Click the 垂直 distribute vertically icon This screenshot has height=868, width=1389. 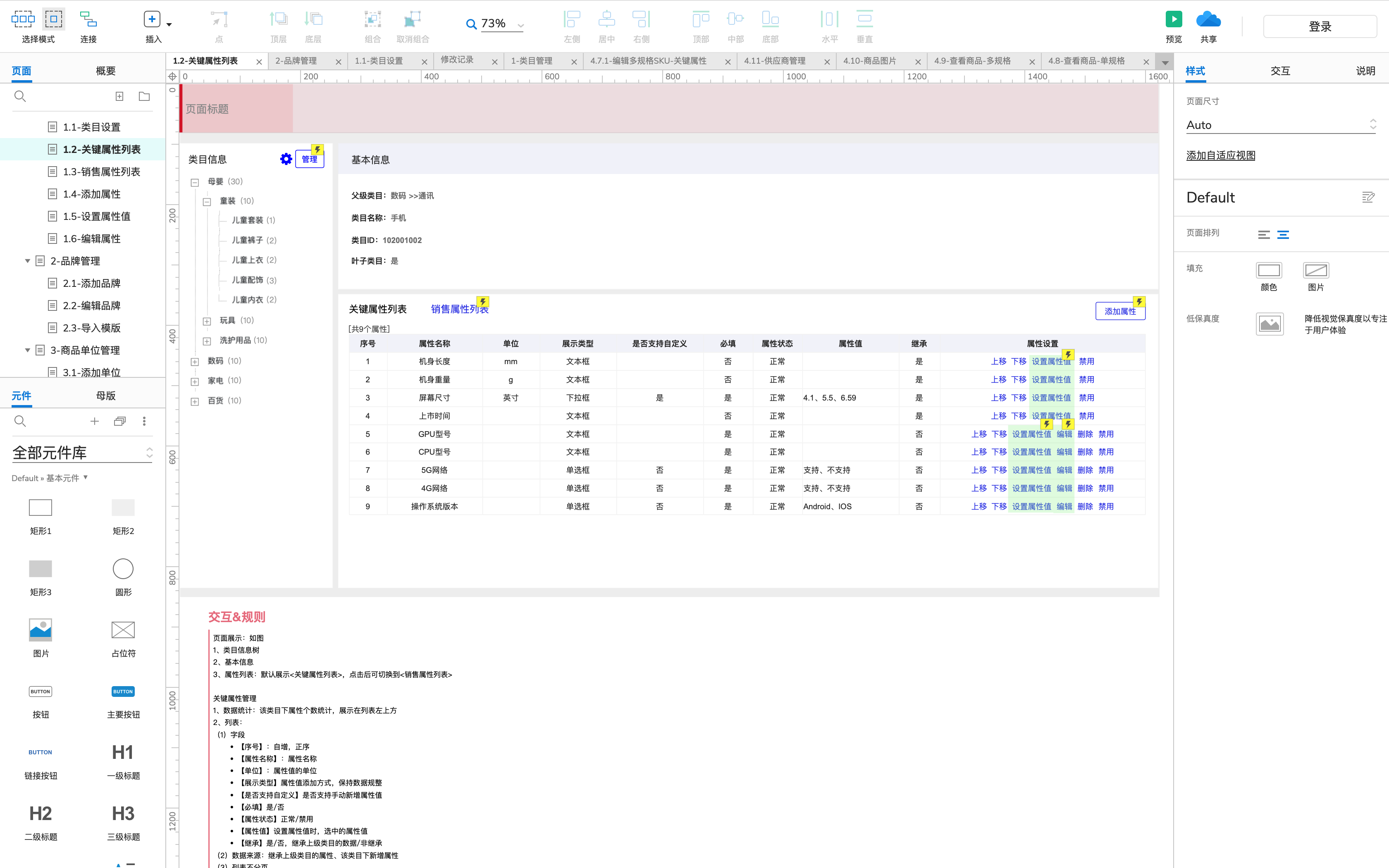pos(864,19)
